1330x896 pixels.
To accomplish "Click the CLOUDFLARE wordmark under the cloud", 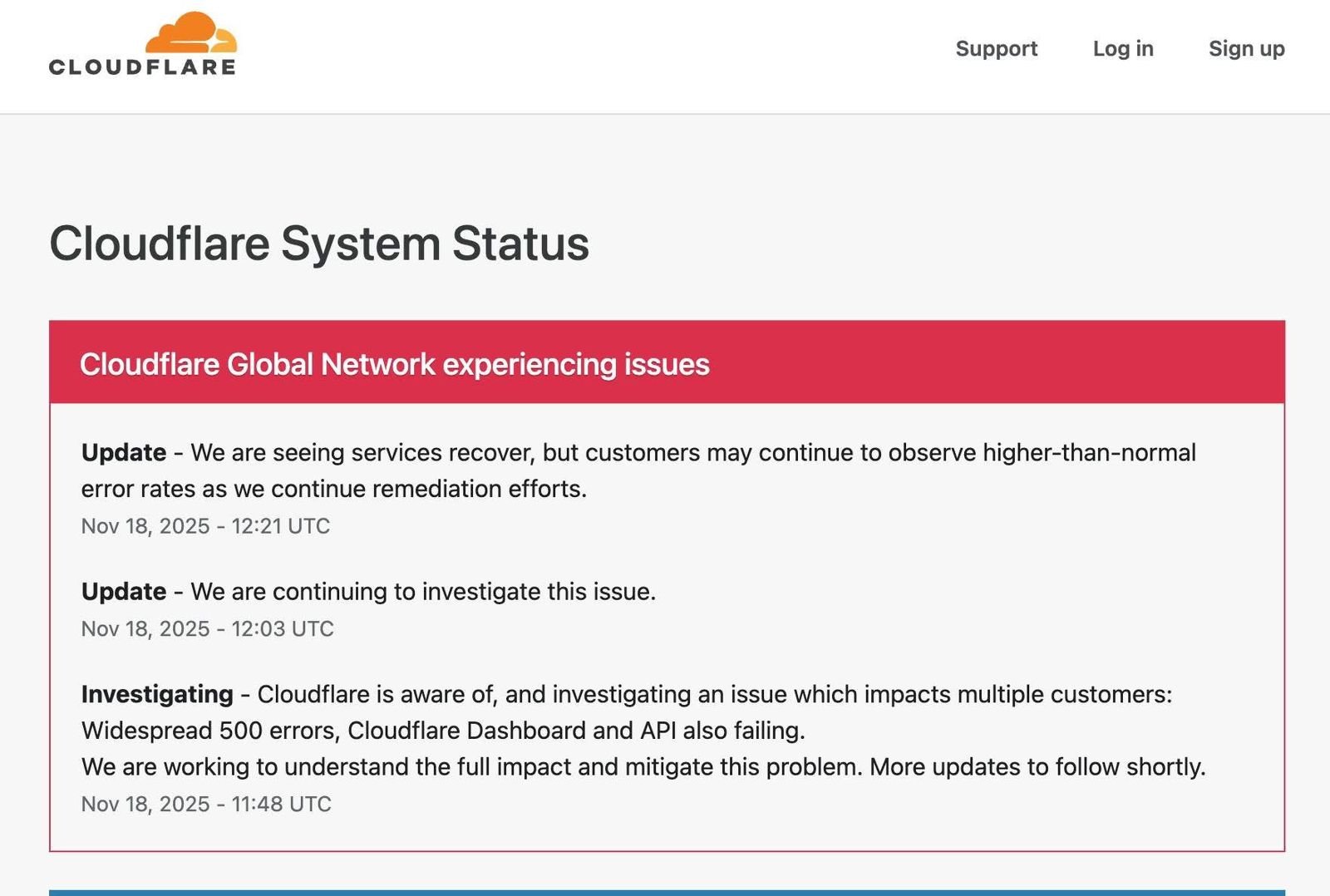I will tap(142, 67).
